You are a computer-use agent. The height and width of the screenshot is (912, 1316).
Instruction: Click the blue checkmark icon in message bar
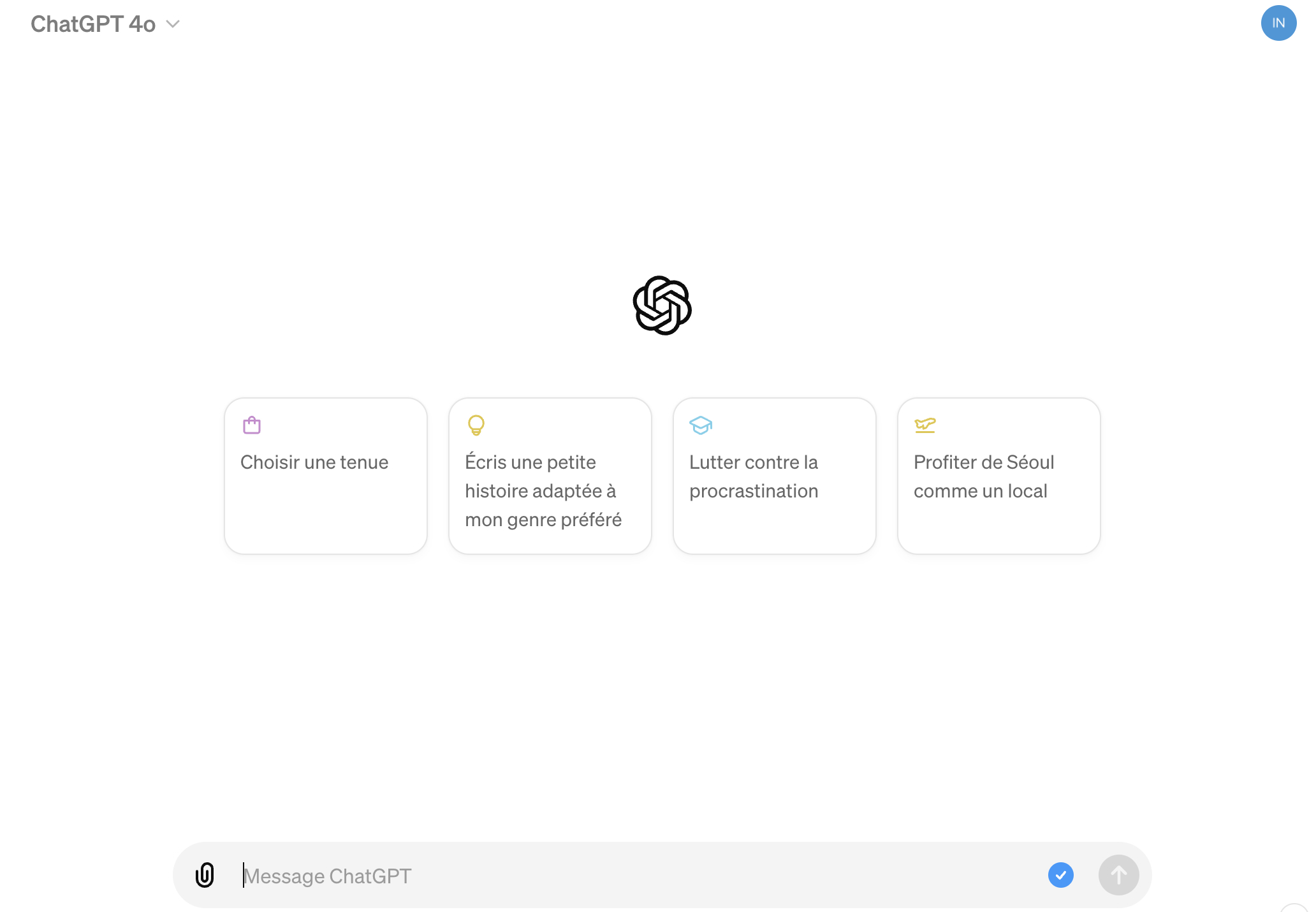tap(1061, 875)
